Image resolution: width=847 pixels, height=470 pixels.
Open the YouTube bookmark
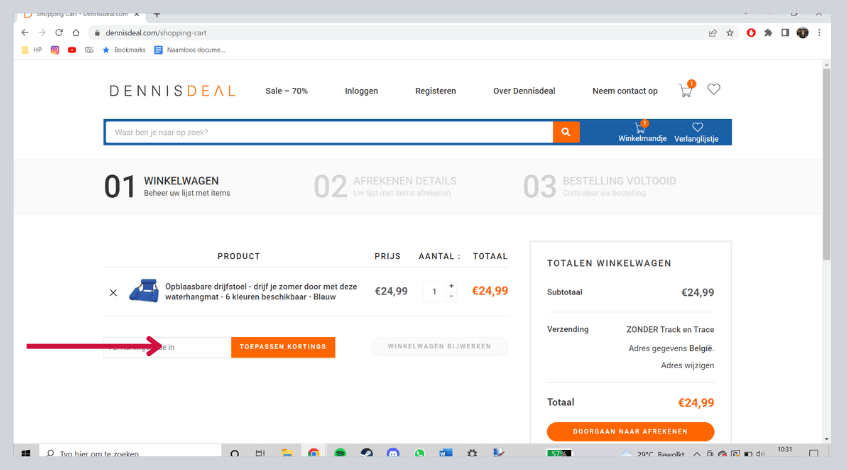pyautogui.click(x=72, y=50)
